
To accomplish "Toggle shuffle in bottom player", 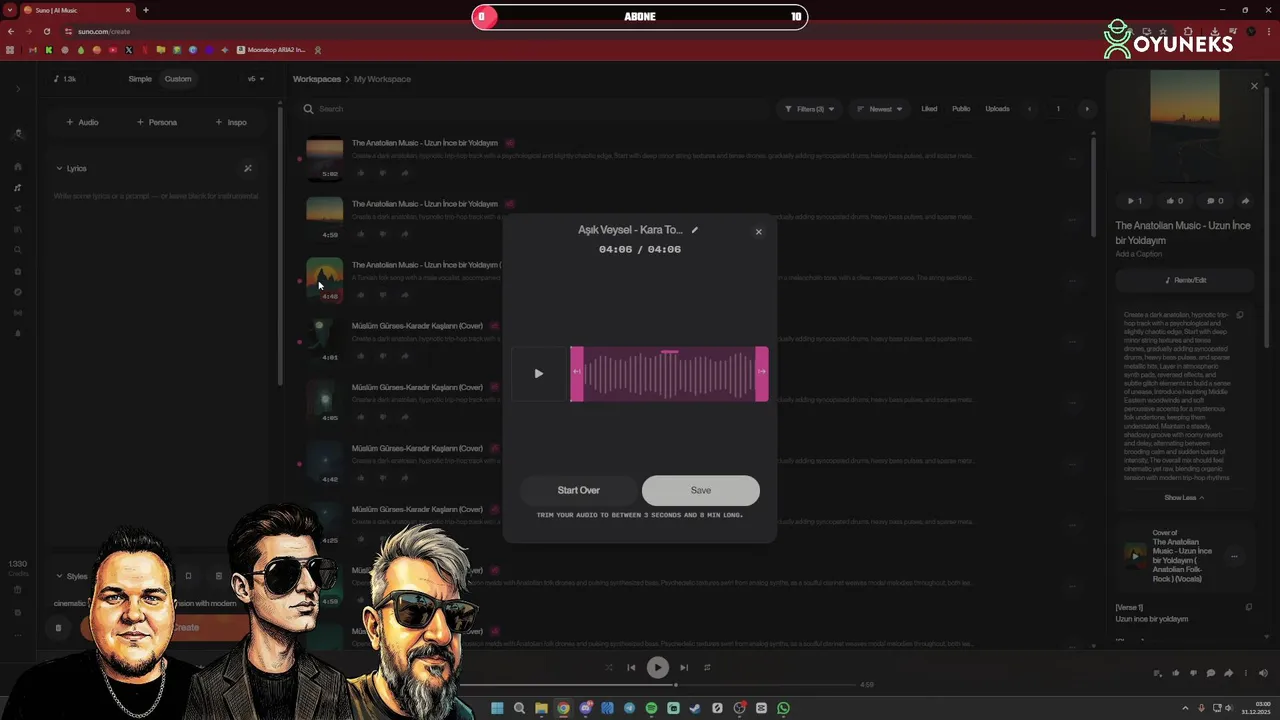I will (608, 668).
